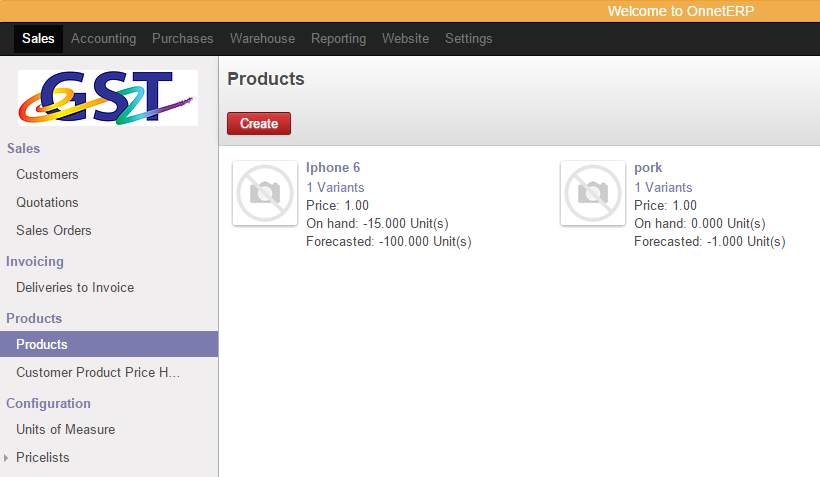The image size is (820, 477).
Task: Select the highlighted Products sidebar item
Action: coord(109,344)
